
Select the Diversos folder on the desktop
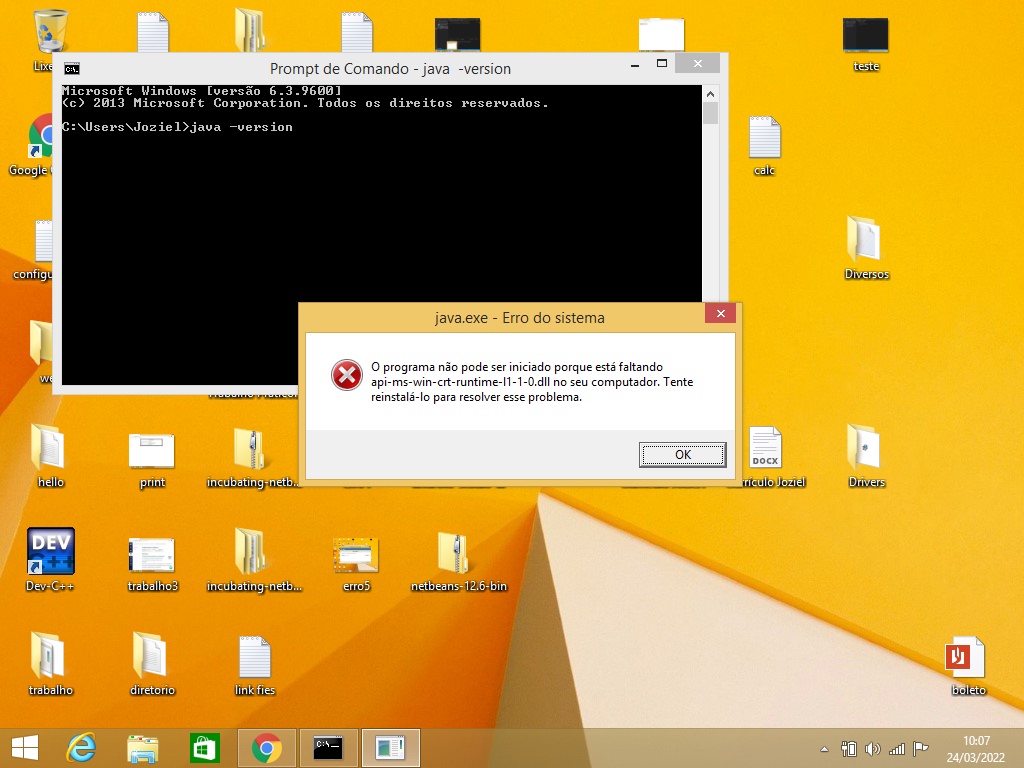coord(866,248)
